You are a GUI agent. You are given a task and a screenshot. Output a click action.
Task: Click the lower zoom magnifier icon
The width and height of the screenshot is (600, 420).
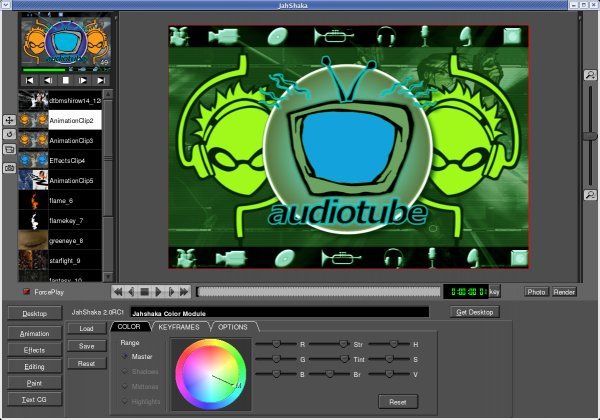590,195
